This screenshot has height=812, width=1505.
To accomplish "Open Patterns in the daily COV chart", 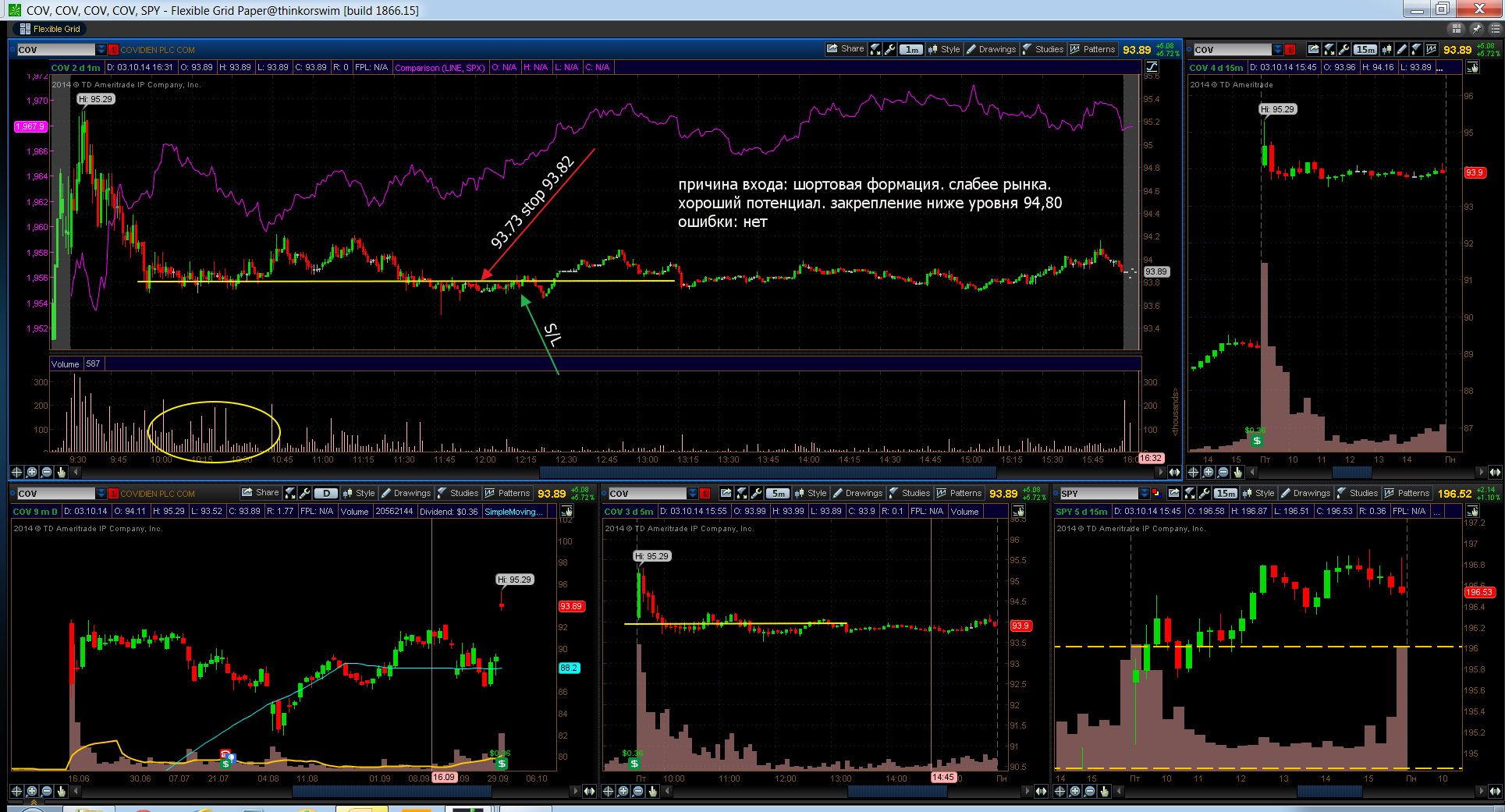I will click(x=507, y=493).
